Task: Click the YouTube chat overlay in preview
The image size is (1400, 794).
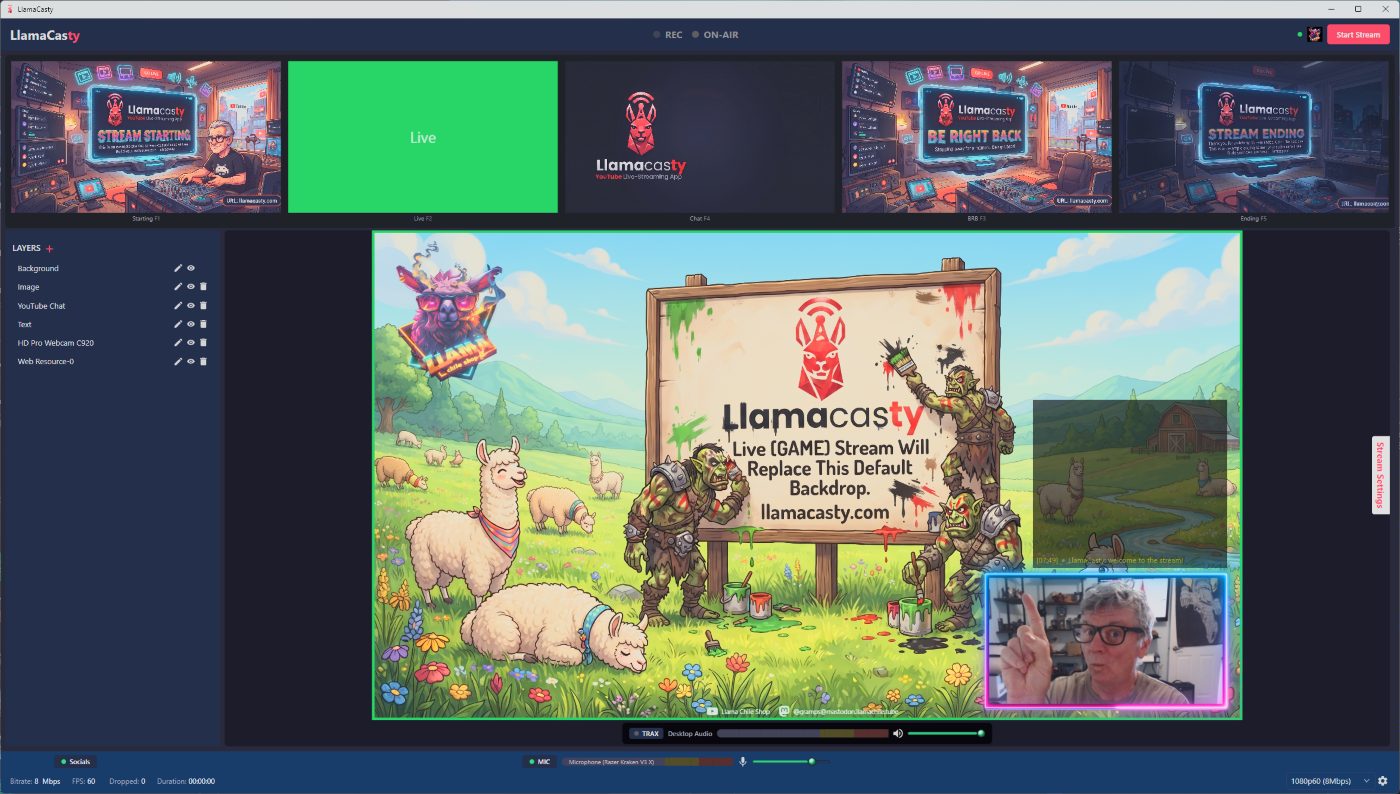Action: (x=1130, y=485)
